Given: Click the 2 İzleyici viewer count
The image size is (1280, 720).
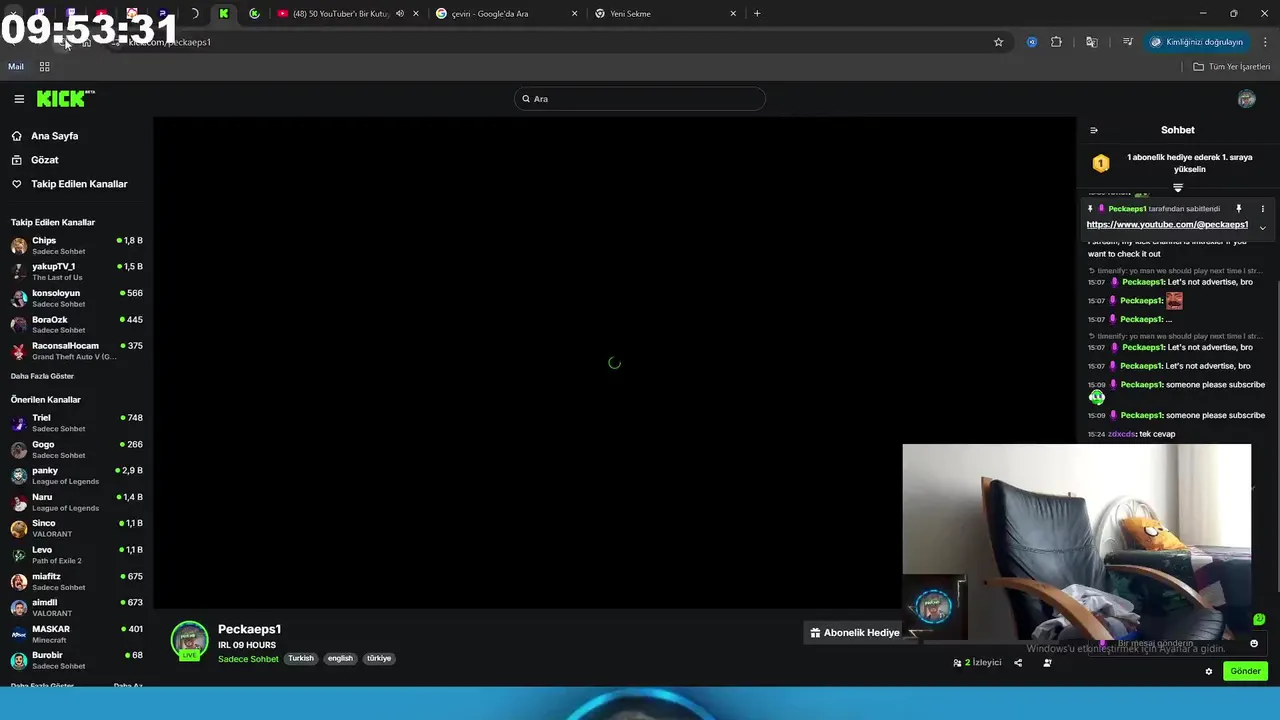Looking at the screenshot, I should (x=977, y=662).
